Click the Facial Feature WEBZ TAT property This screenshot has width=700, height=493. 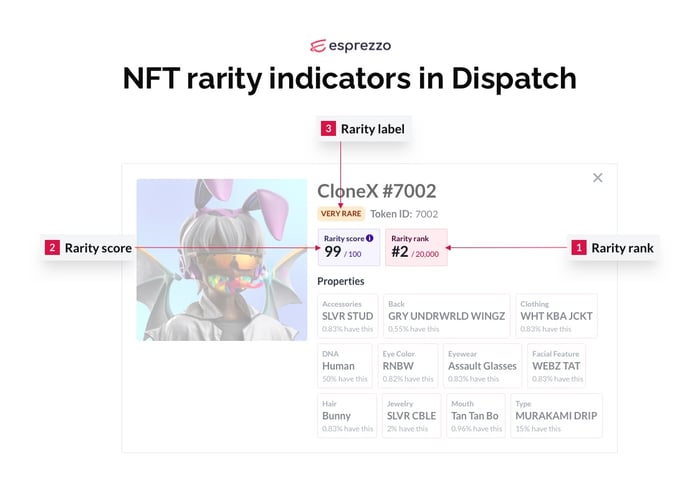[x=556, y=366]
